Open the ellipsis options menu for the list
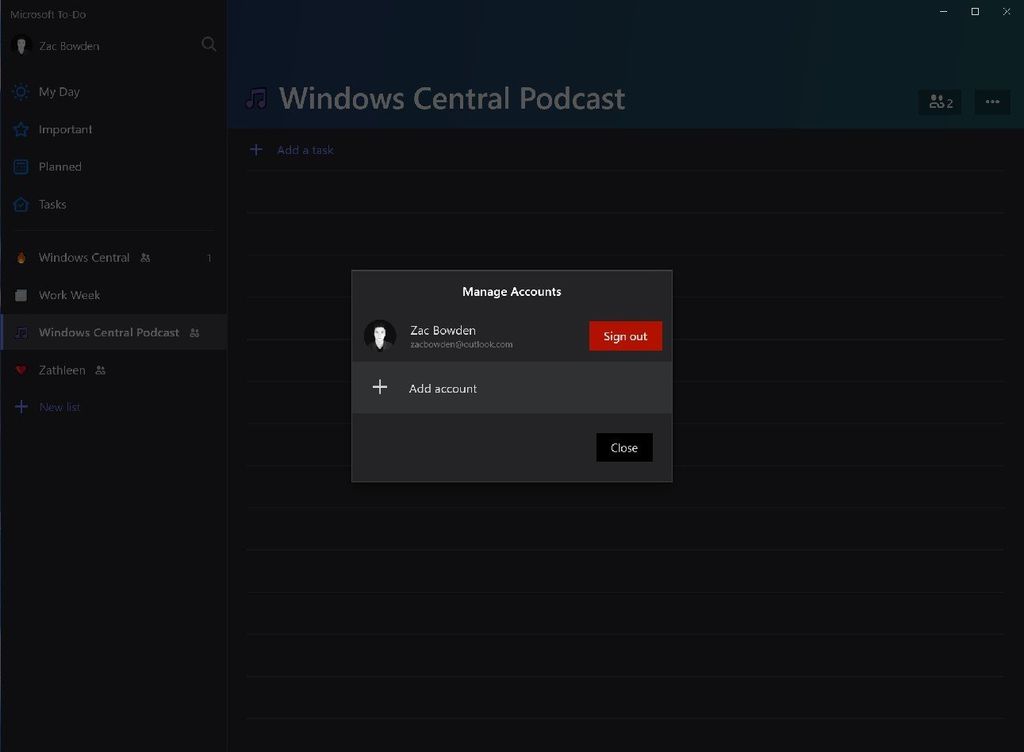 coord(993,101)
